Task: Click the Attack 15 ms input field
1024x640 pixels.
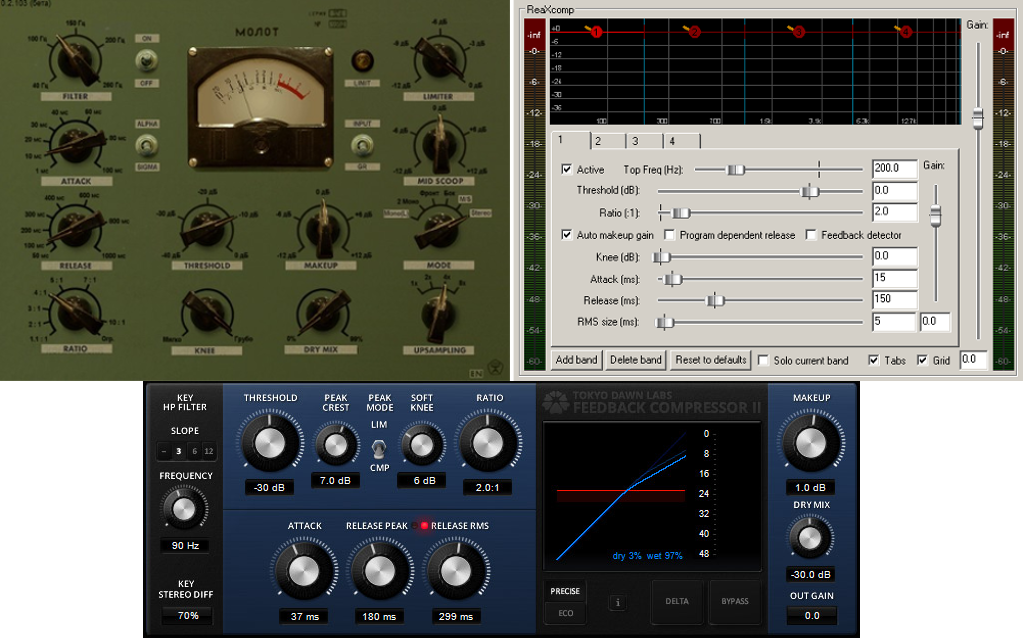Action: point(895,278)
